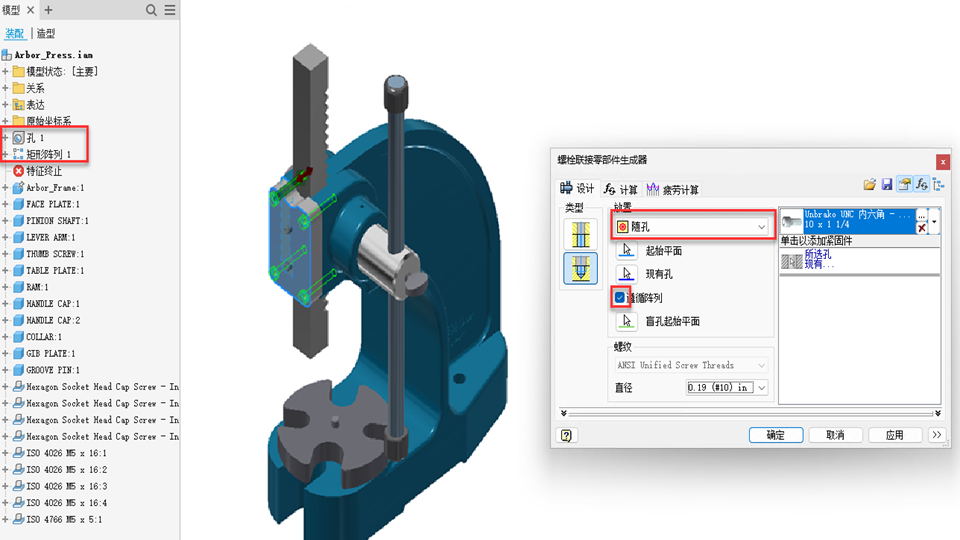Select GIB PLATE:1 part icon
The width and height of the screenshot is (960, 540).
(x=18, y=353)
